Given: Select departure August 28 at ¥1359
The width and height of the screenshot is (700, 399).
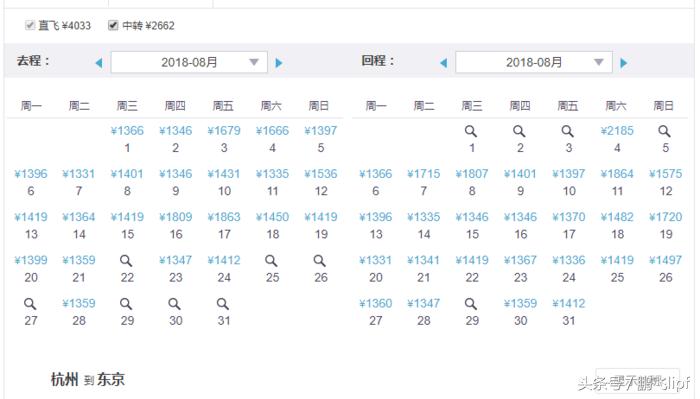Looking at the screenshot, I should [x=79, y=303].
